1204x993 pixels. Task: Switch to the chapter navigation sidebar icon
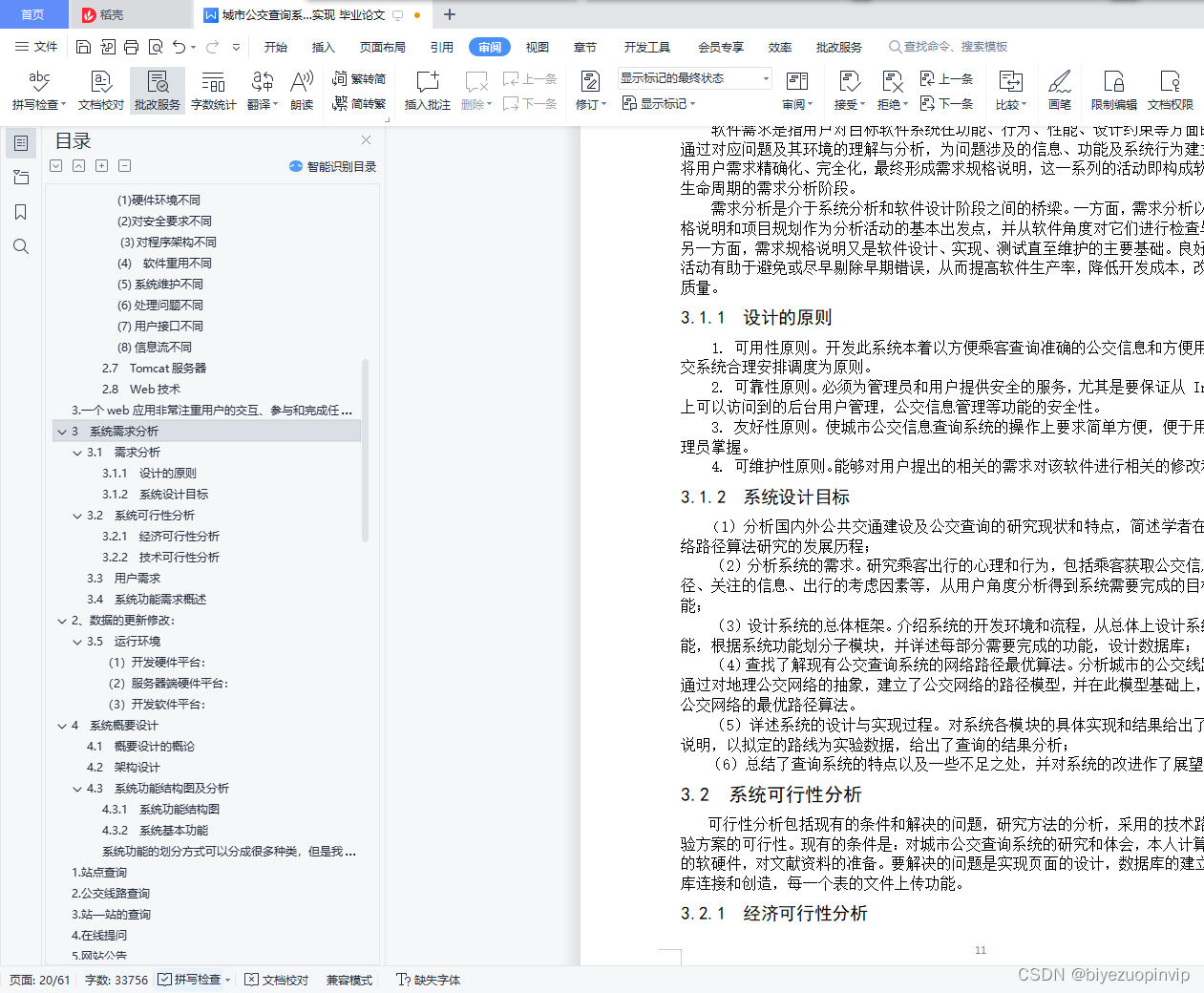pyautogui.click(x=21, y=178)
